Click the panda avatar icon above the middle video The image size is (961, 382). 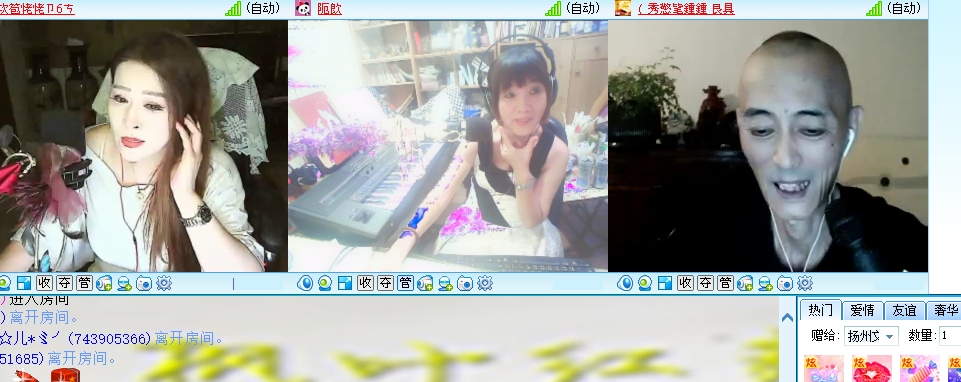303,8
